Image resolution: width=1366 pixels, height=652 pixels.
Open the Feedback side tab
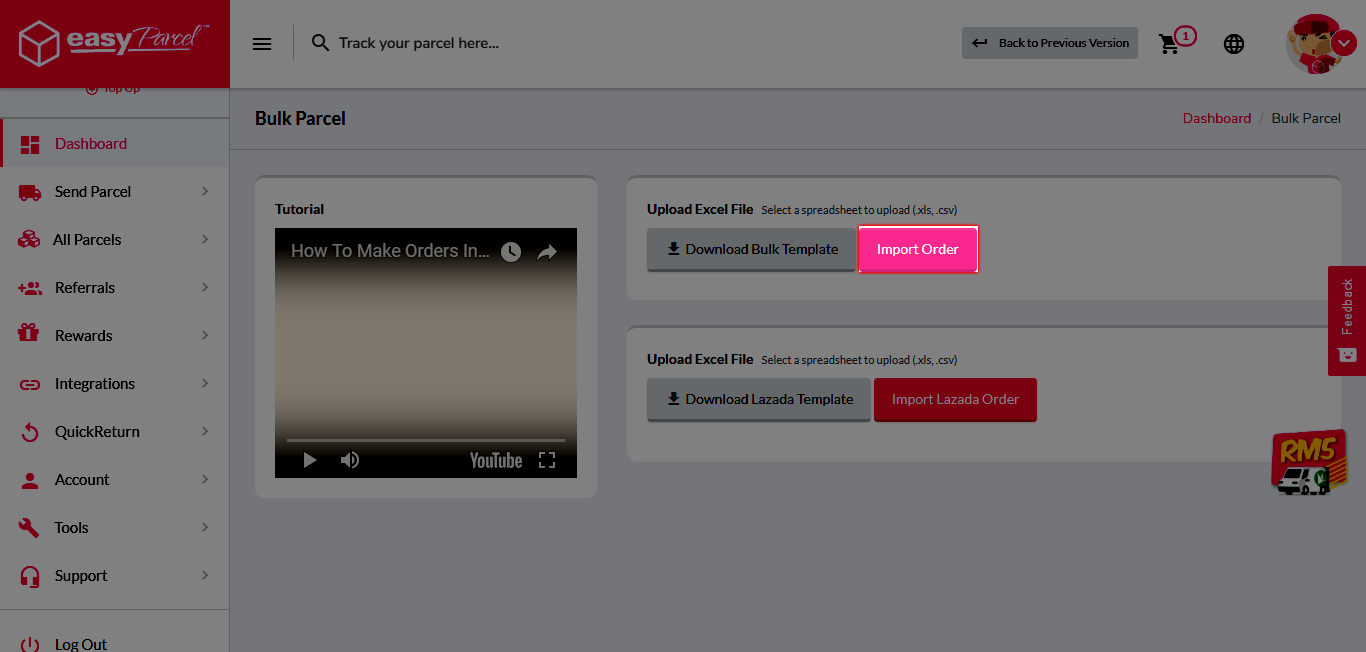(x=1347, y=321)
